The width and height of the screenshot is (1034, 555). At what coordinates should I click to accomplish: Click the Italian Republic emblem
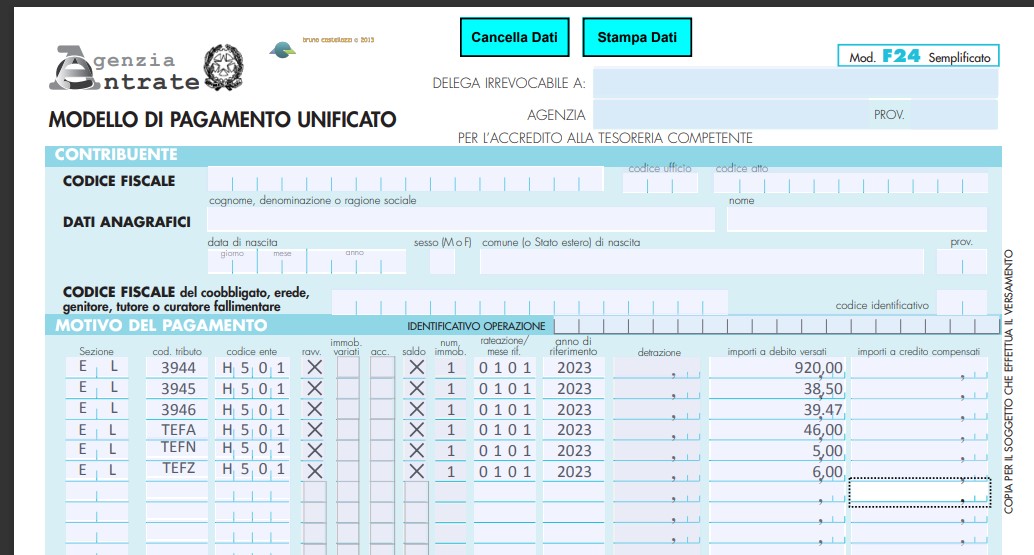[x=222, y=68]
